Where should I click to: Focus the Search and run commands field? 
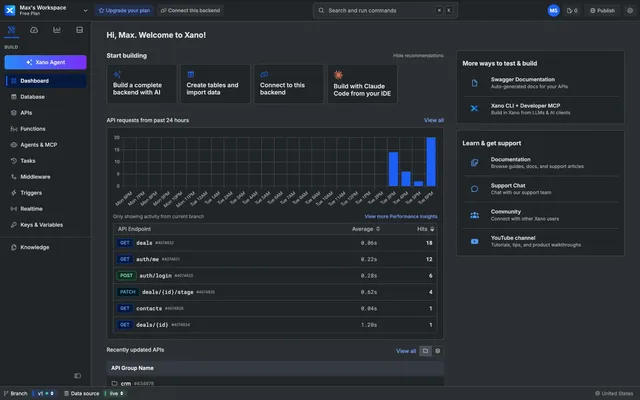click(x=385, y=11)
